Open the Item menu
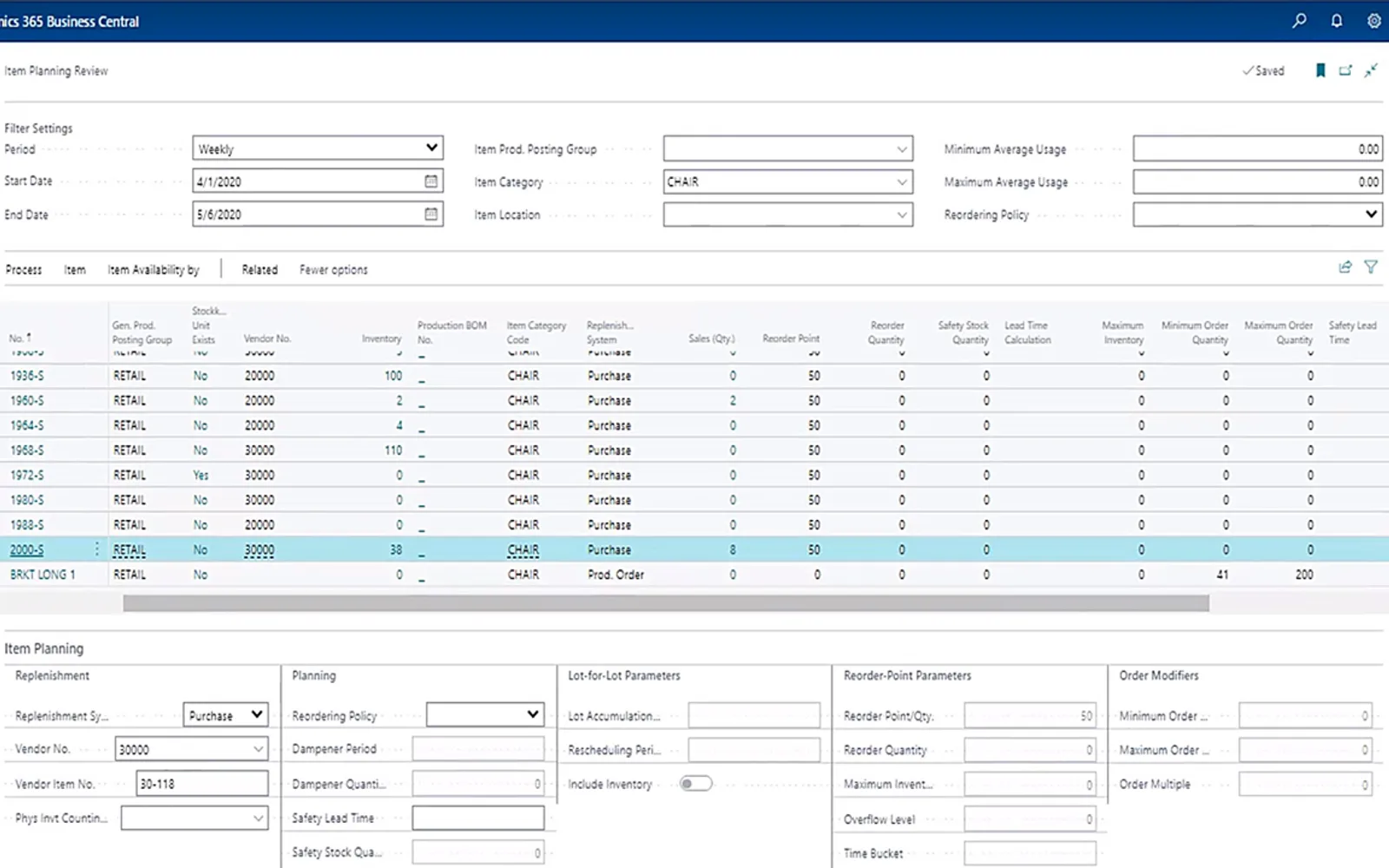The height and width of the screenshot is (868, 1389). [75, 270]
